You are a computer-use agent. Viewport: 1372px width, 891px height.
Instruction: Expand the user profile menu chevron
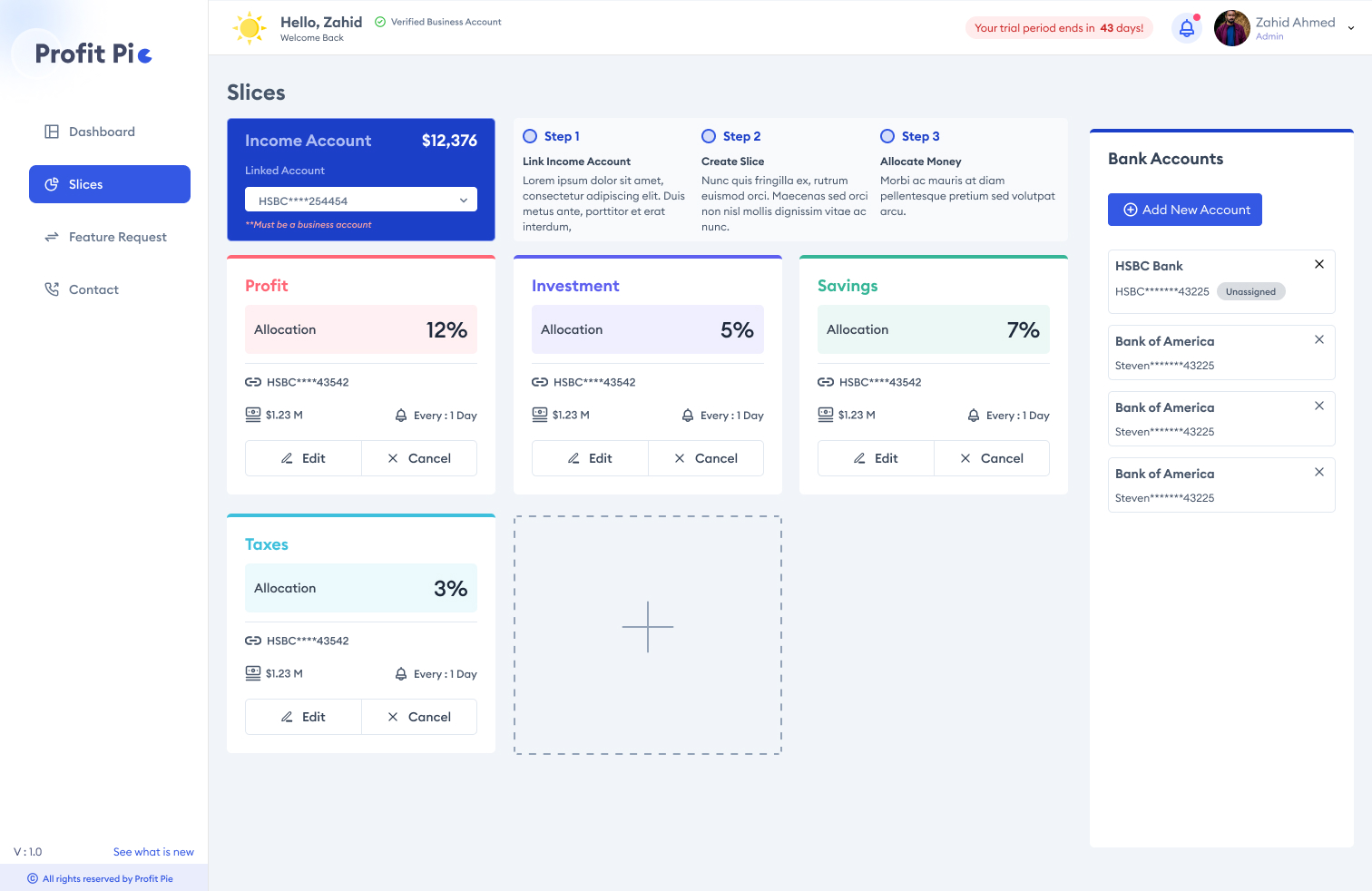1350,28
